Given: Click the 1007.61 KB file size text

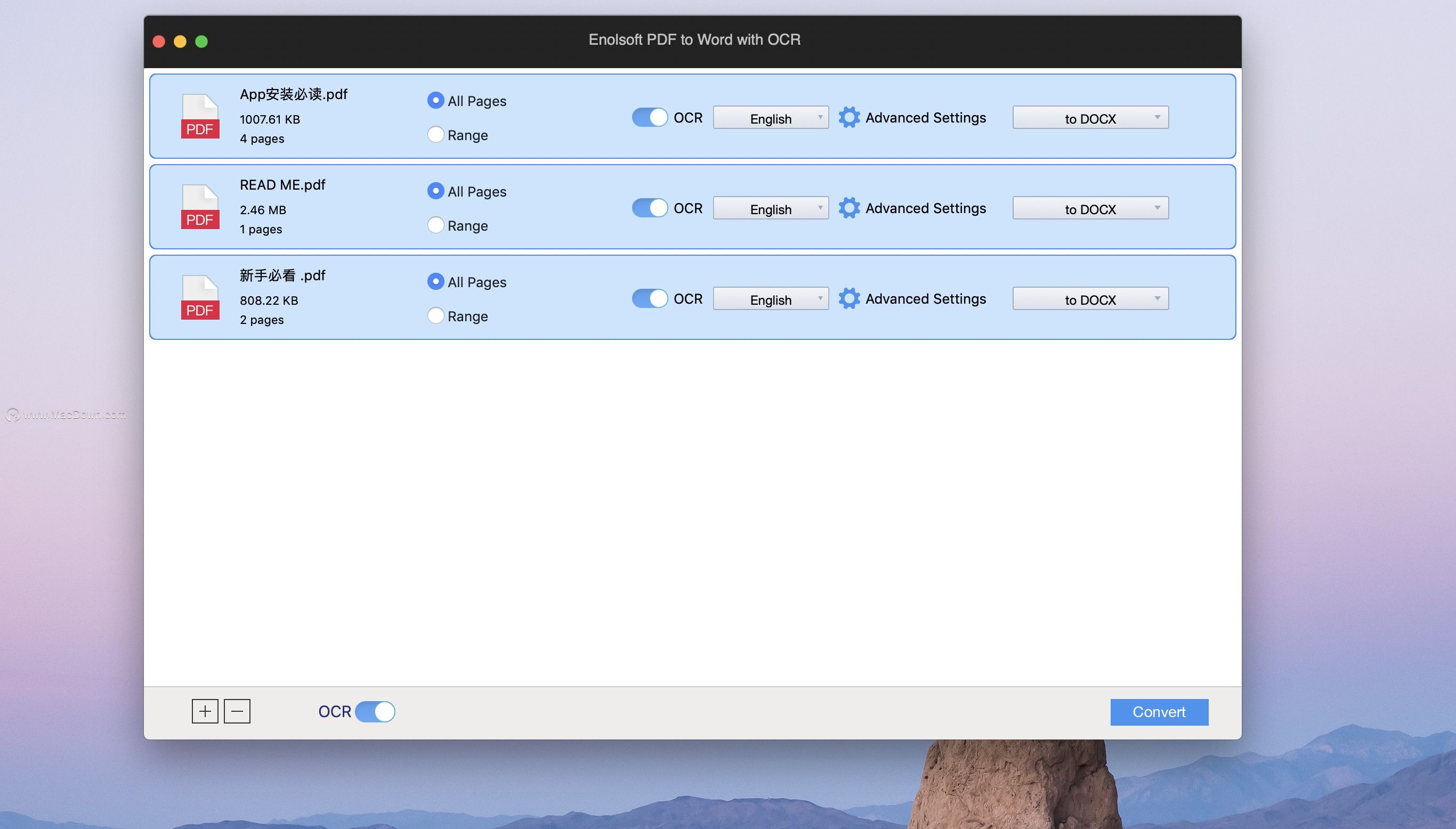Looking at the screenshot, I should coord(270,119).
